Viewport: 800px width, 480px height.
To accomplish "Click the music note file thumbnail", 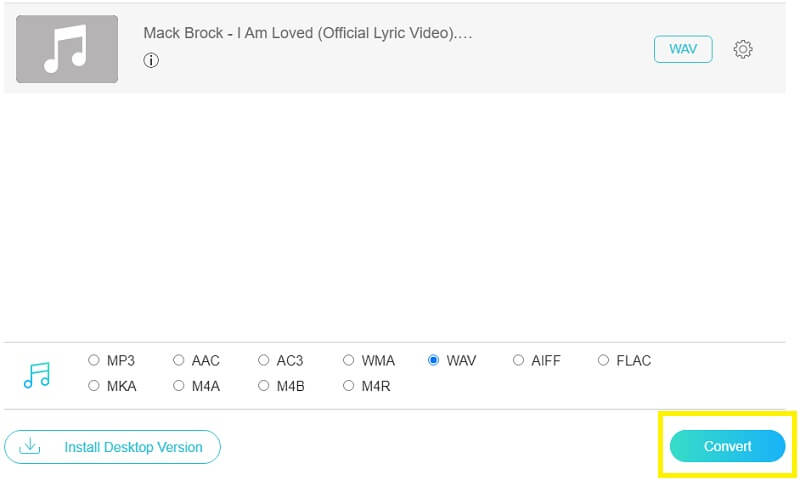I will click(67, 49).
